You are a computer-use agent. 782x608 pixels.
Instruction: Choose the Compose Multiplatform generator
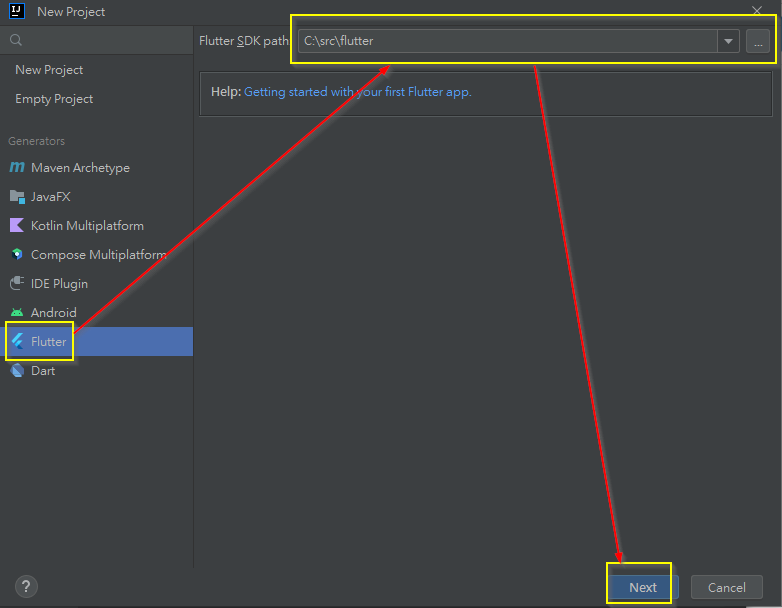(97, 254)
